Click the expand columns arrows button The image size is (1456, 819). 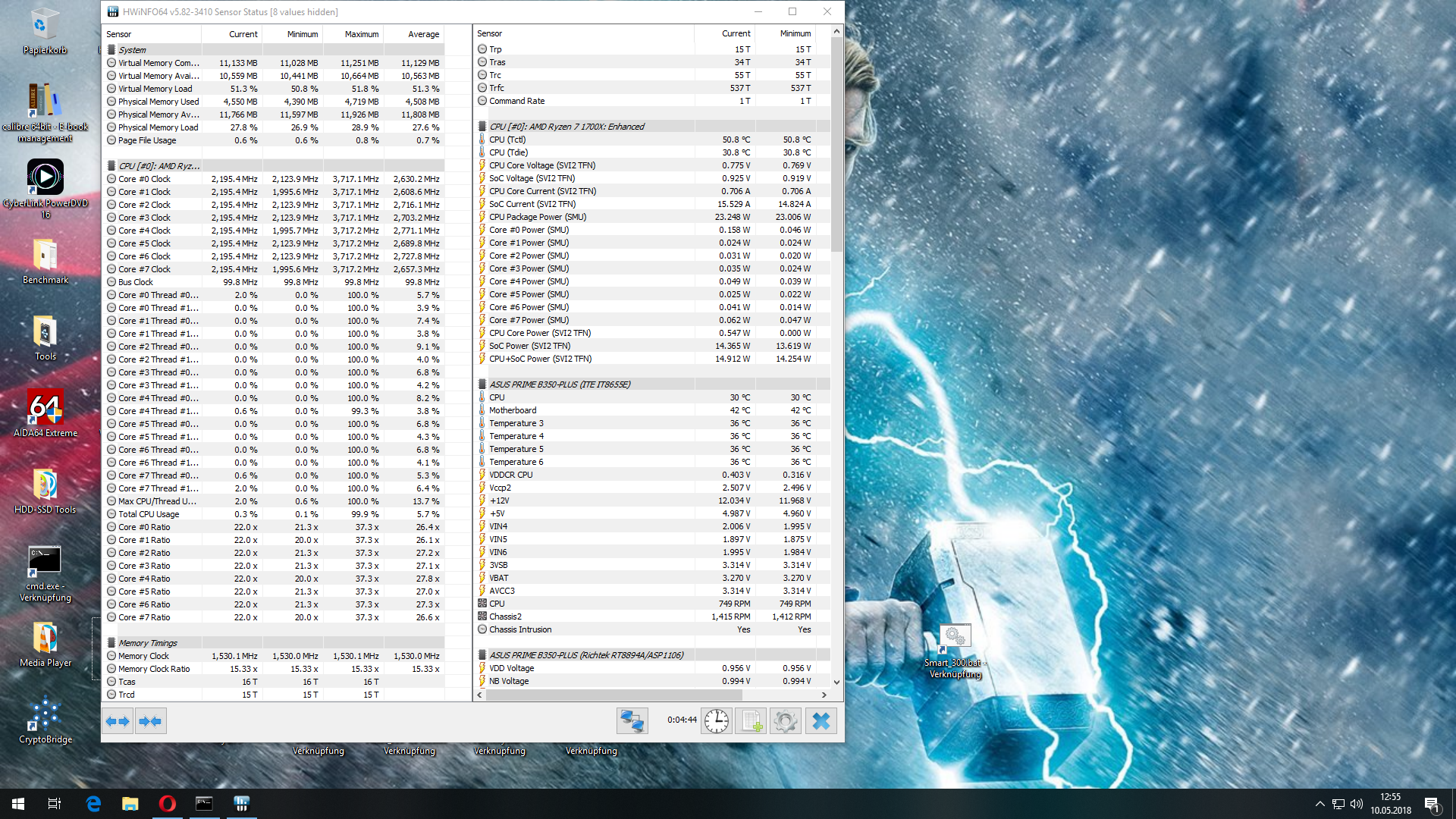click(x=118, y=721)
